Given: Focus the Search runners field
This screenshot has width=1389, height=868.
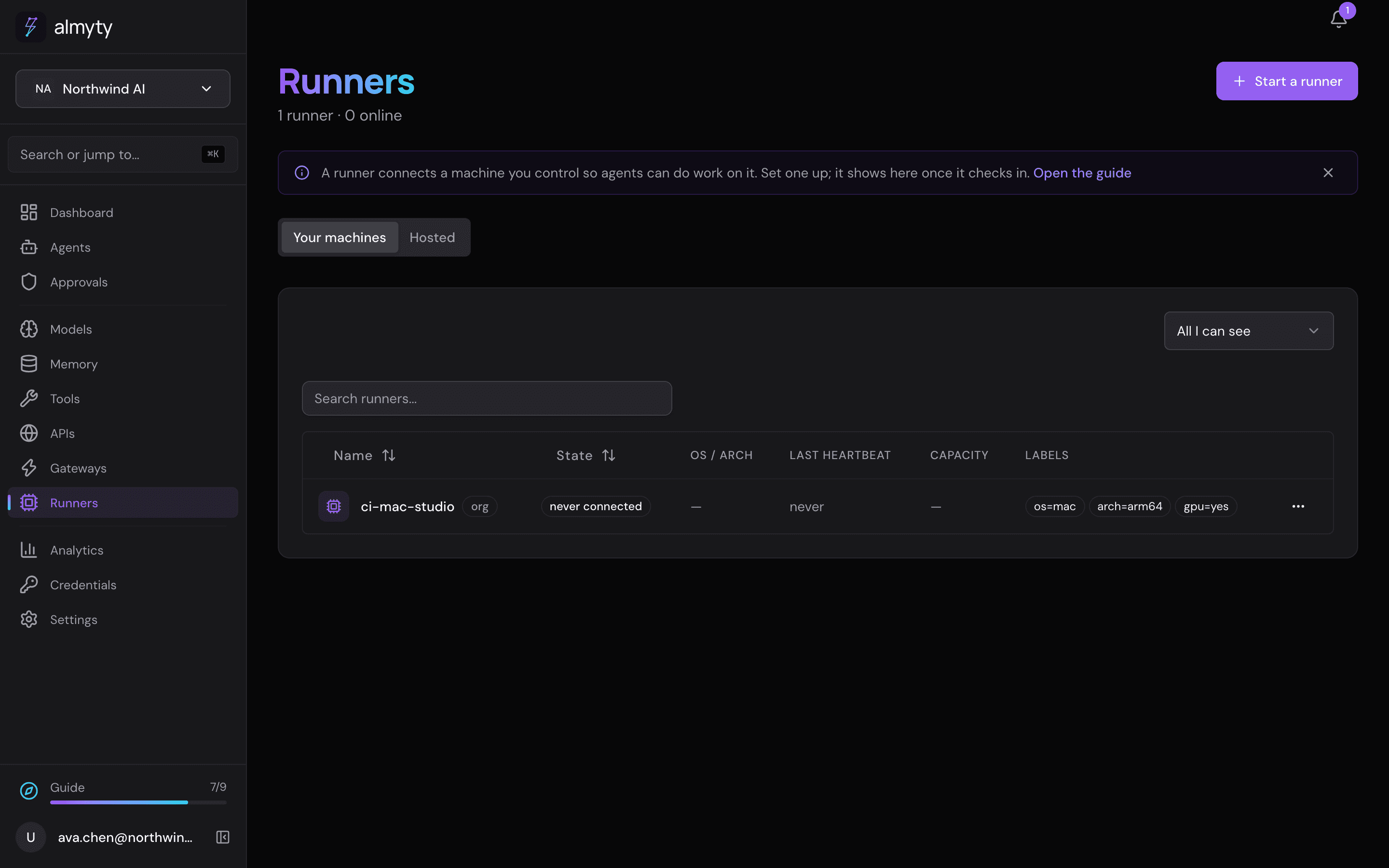Looking at the screenshot, I should click(x=487, y=398).
